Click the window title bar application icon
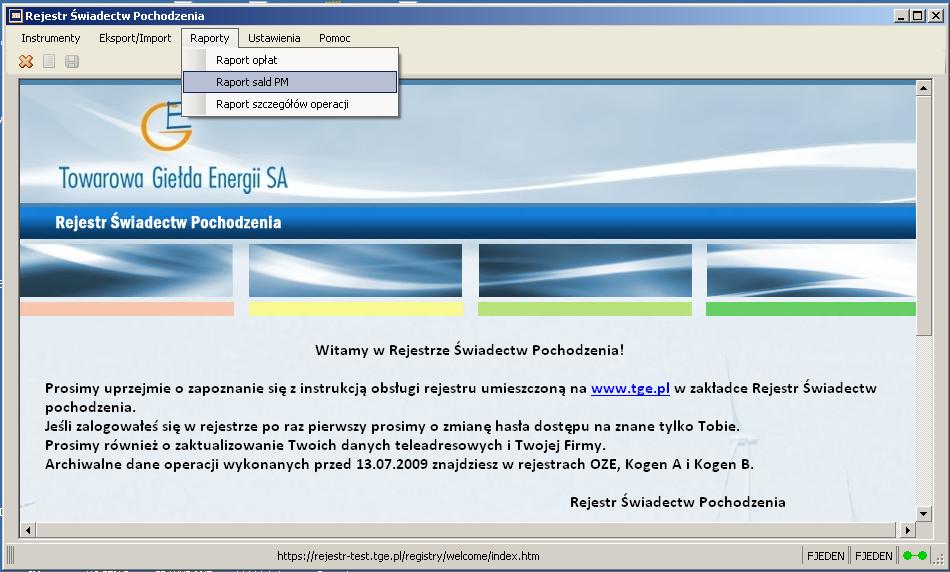This screenshot has height=572, width=950. pyautogui.click(x=16, y=16)
